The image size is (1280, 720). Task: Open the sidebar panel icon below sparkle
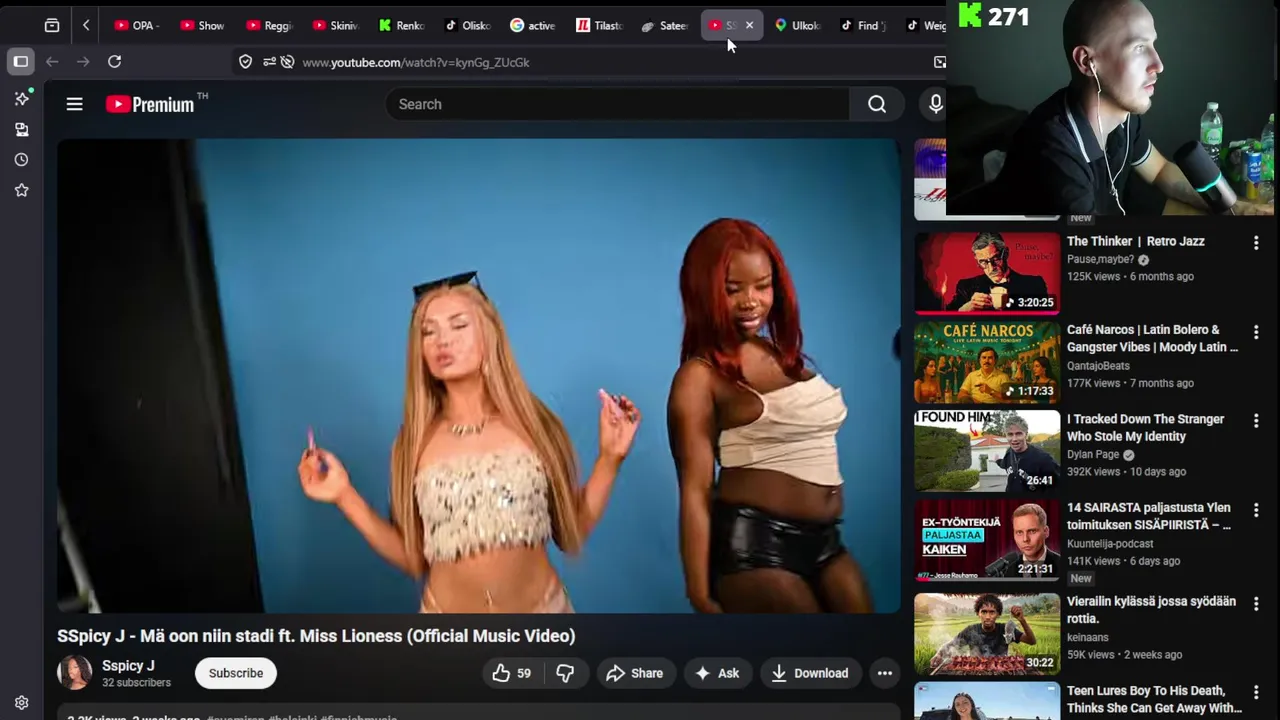click(x=21, y=129)
